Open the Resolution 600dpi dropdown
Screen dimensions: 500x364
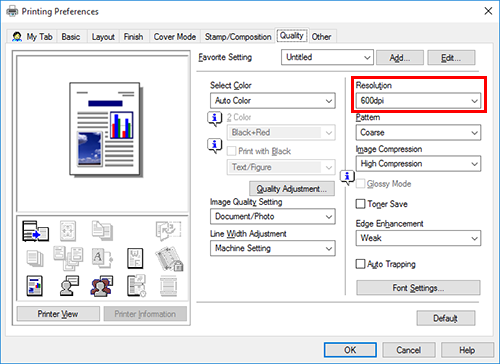[418, 101]
